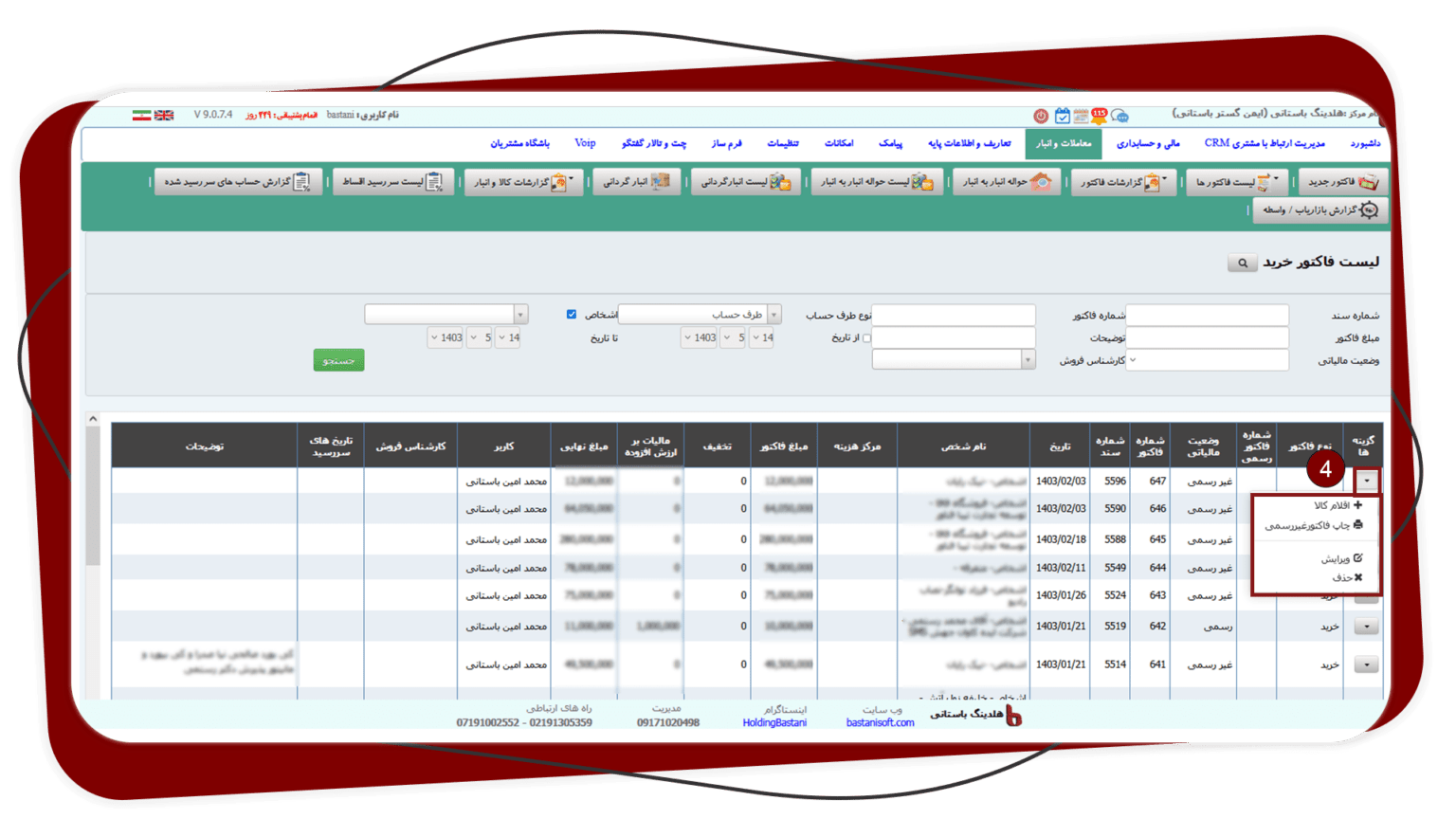Select چاپ فاکتورغیررسمی from options menu
This screenshot has height=819, width=1456.
[1314, 525]
